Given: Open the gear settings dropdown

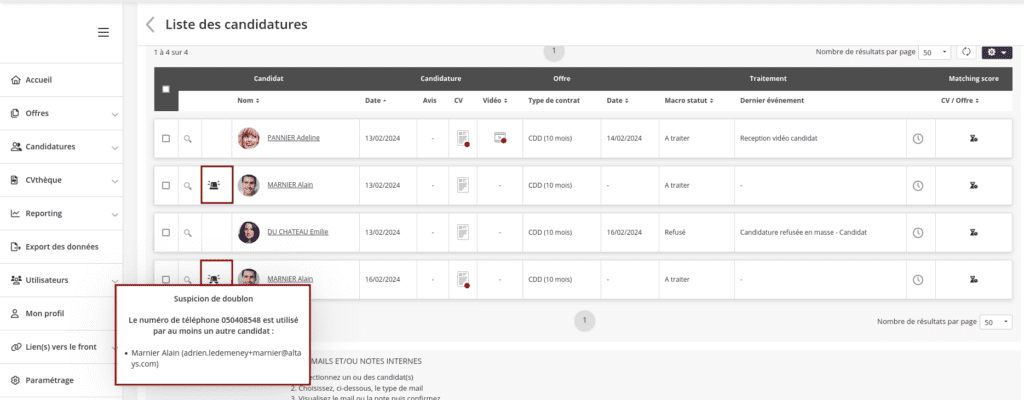Looking at the screenshot, I should [x=996, y=52].
